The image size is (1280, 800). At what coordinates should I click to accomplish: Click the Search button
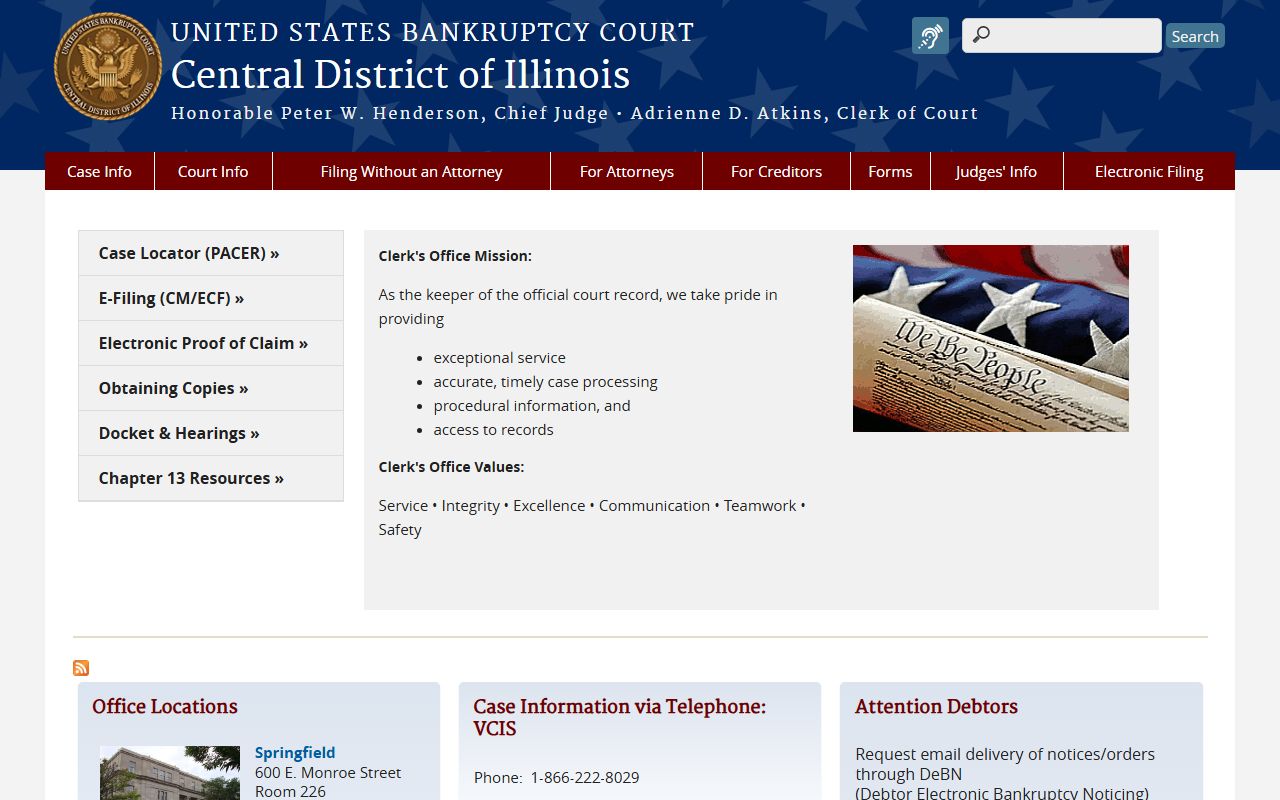click(x=1195, y=36)
